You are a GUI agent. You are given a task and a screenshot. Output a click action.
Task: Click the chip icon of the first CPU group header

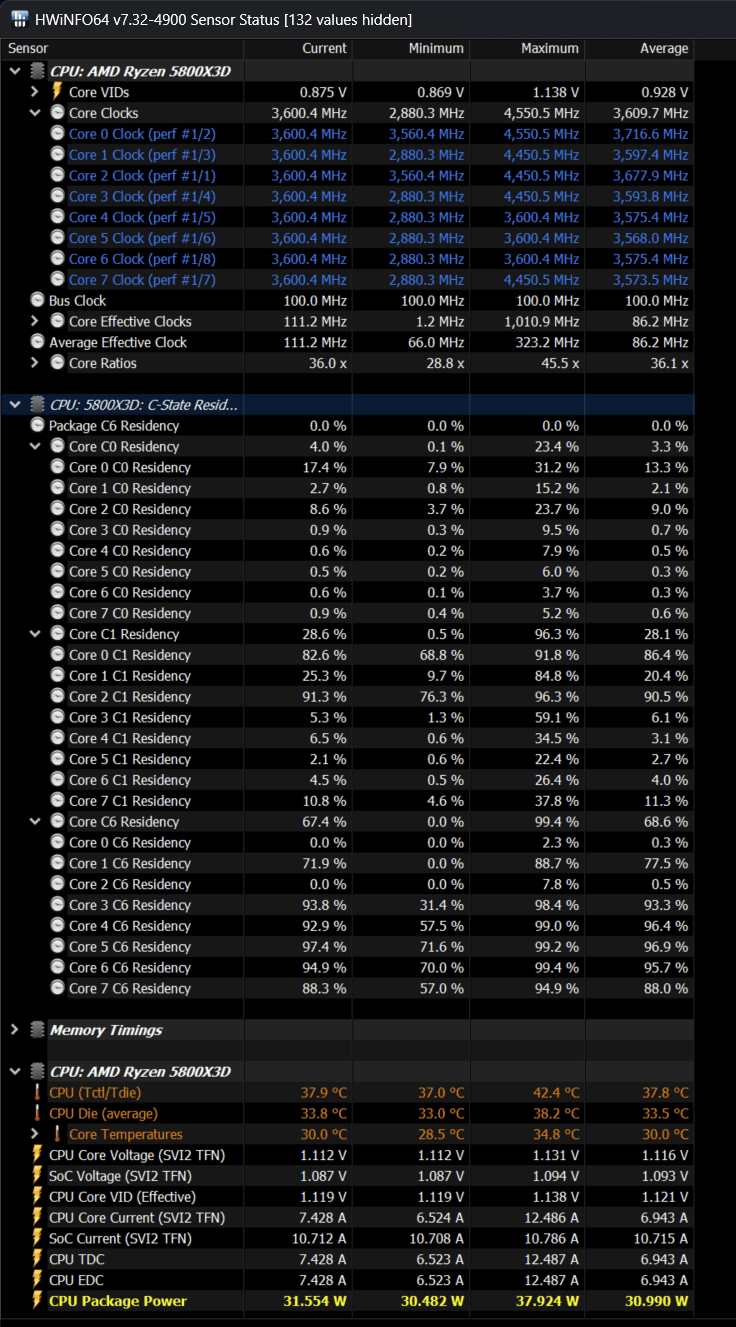[x=37, y=71]
